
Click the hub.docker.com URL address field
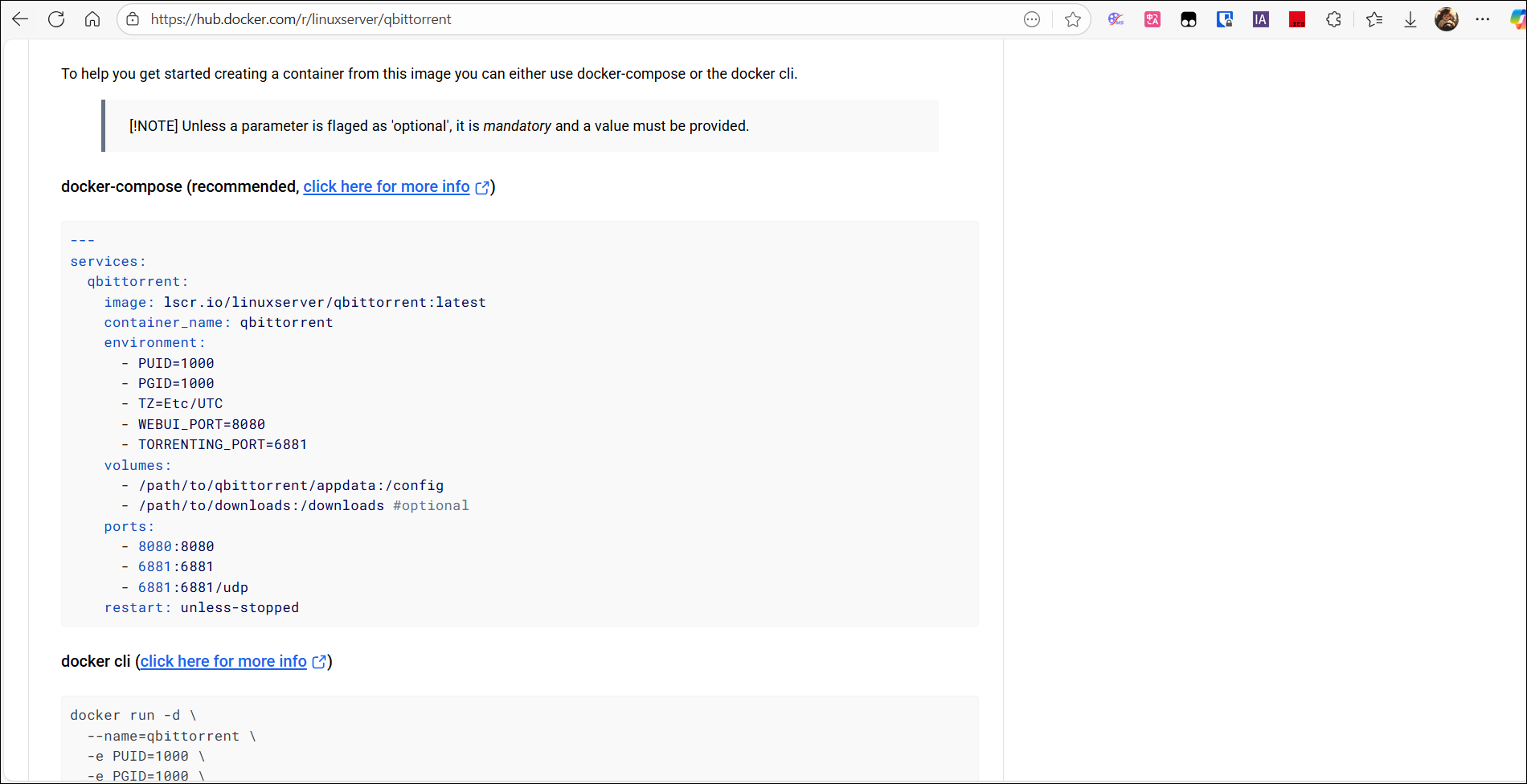[x=563, y=19]
